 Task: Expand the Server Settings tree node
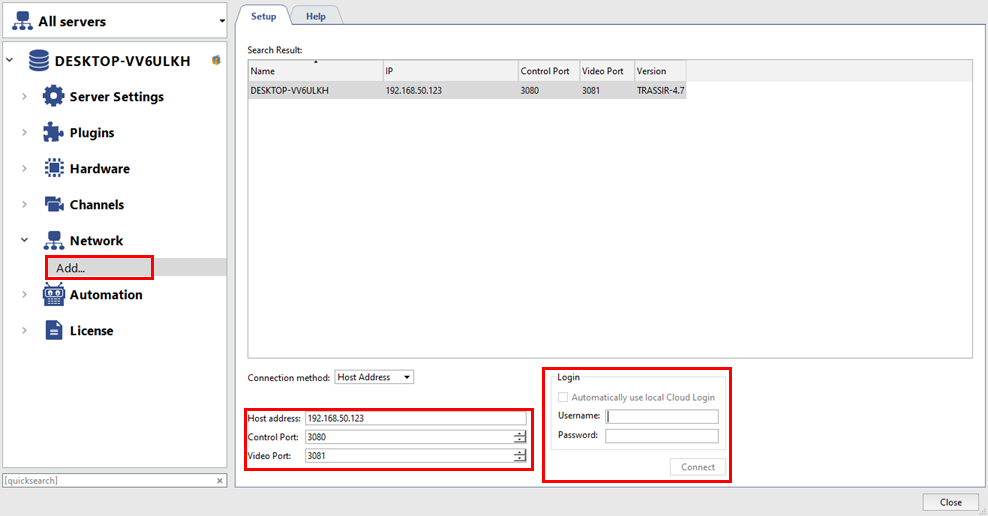(24, 97)
